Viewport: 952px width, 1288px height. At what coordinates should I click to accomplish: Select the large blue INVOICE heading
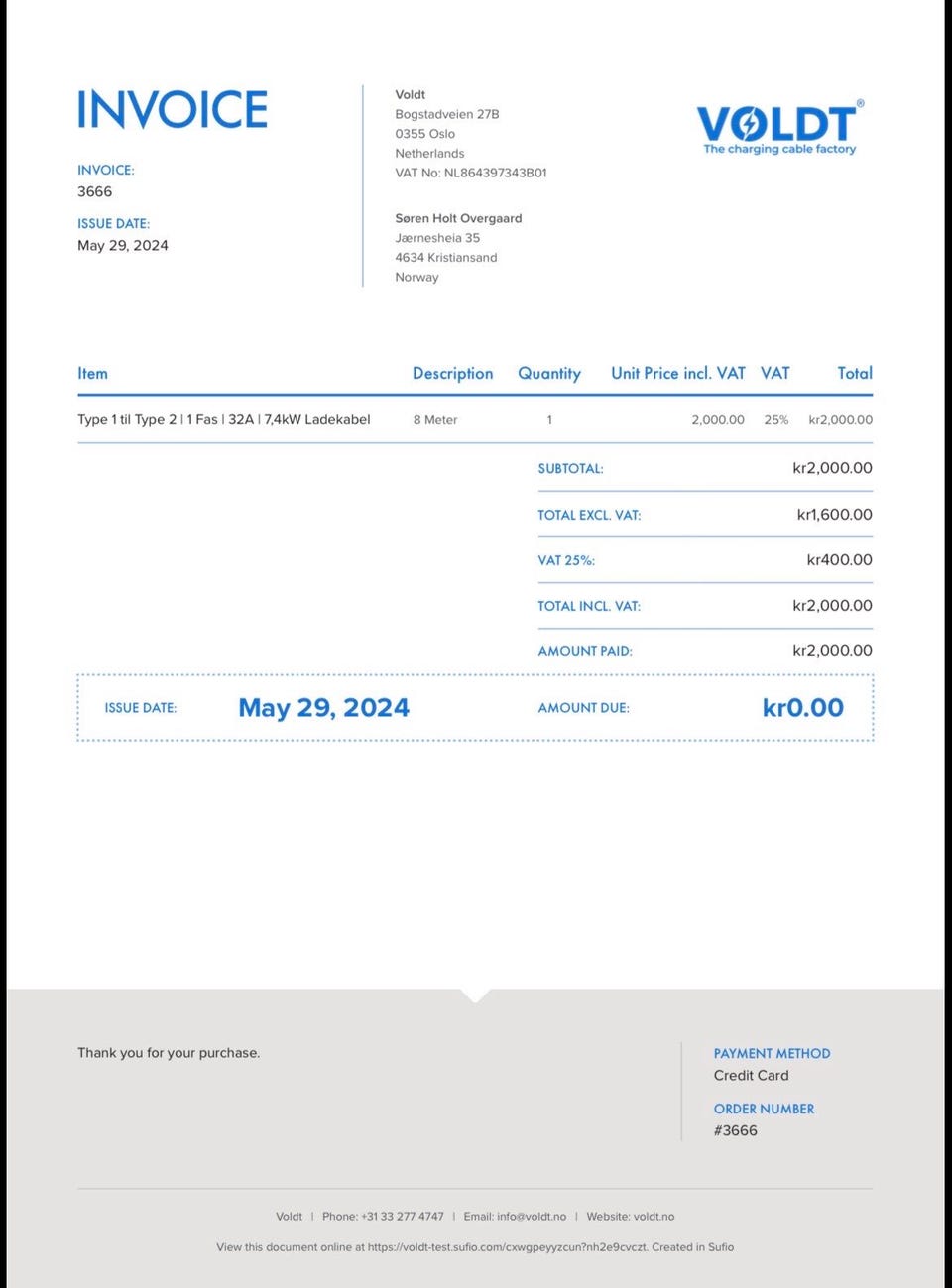173,109
